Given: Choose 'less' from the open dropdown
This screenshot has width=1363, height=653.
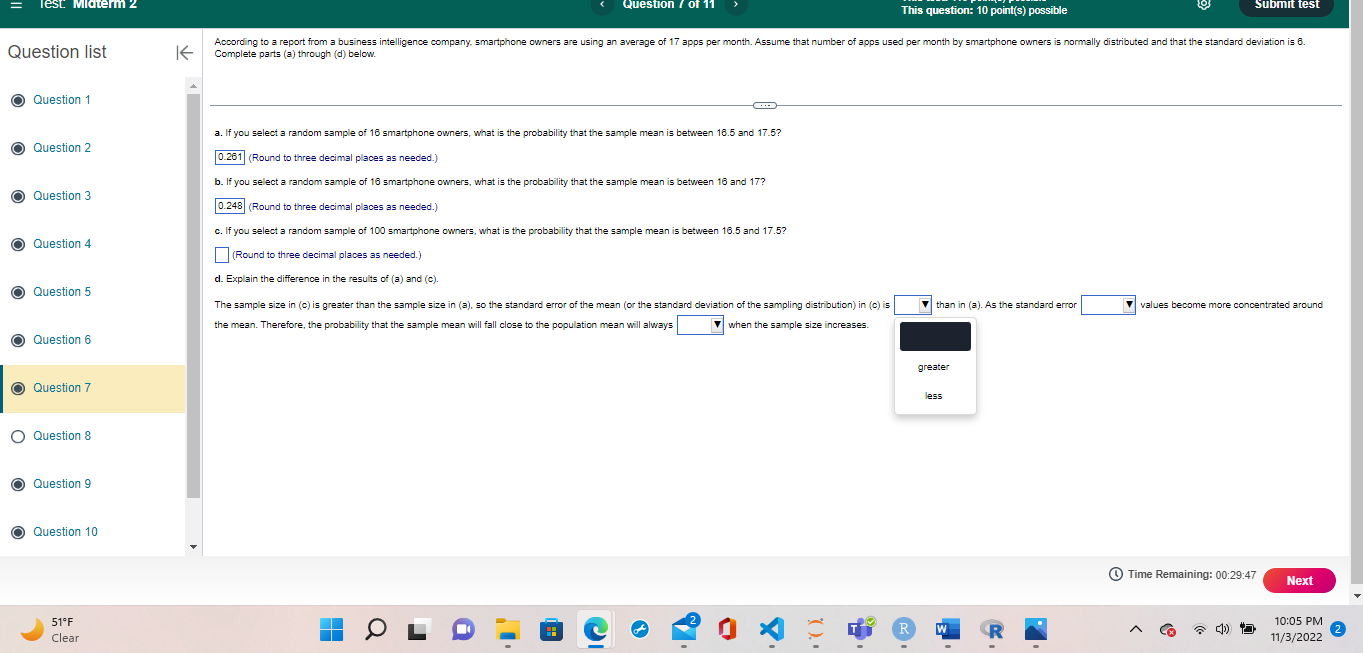Looking at the screenshot, I should coord(933,395).
